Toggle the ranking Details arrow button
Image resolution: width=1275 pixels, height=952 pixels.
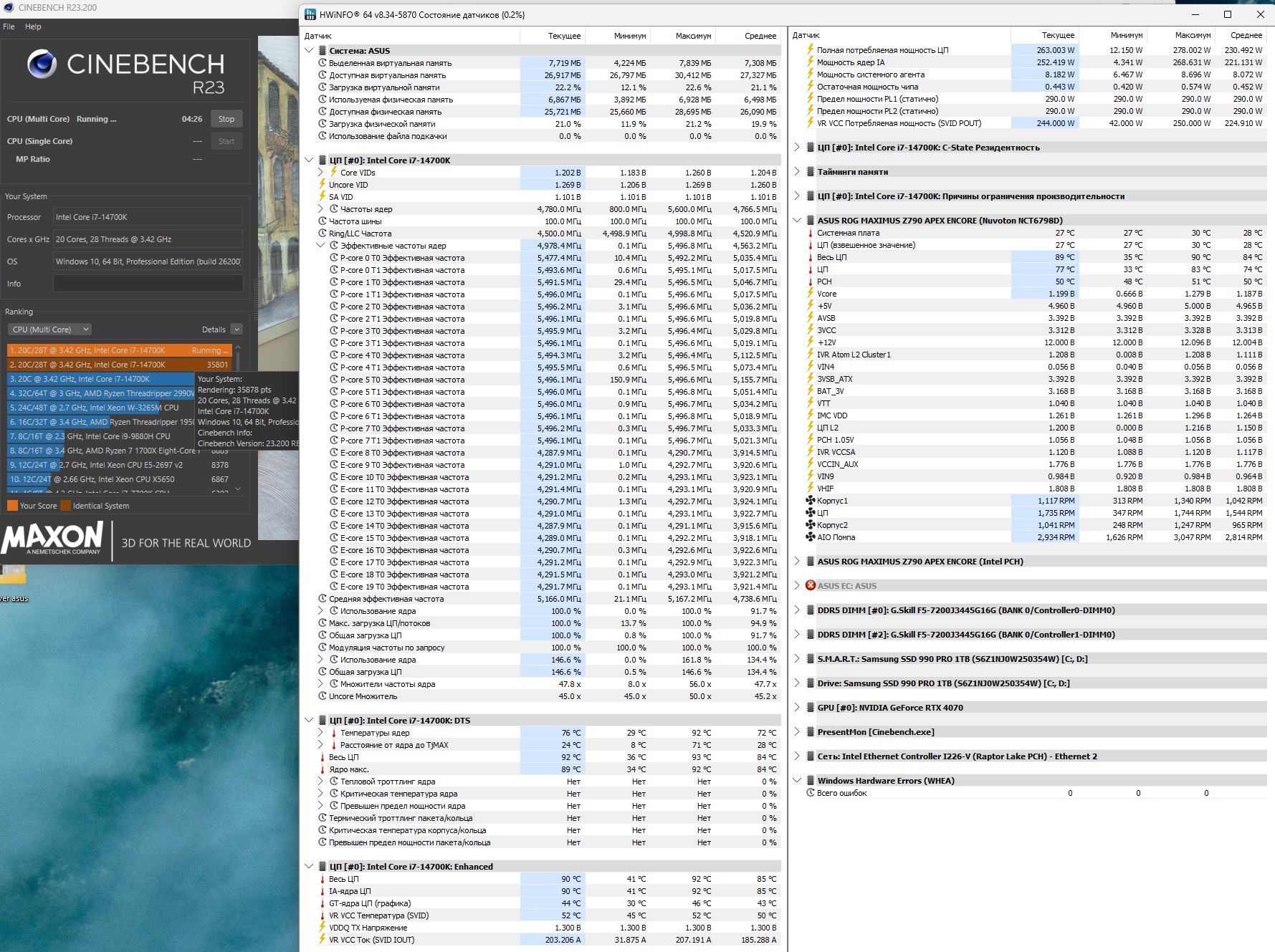click(x=237, y=330)
